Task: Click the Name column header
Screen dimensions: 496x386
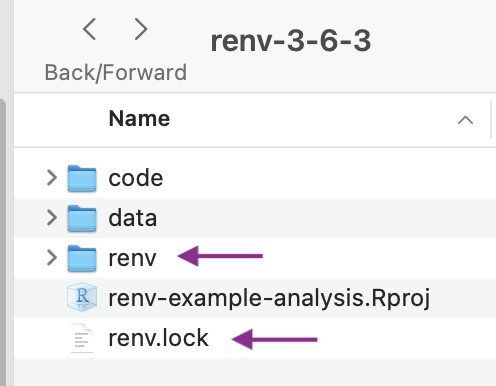Action: (139, 119)
